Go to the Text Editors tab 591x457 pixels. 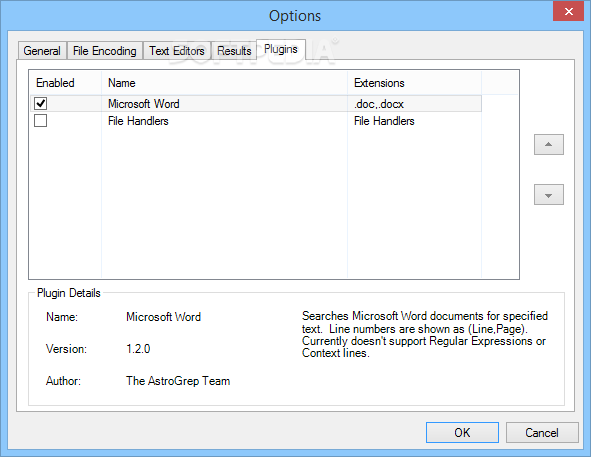coord(177,51)
